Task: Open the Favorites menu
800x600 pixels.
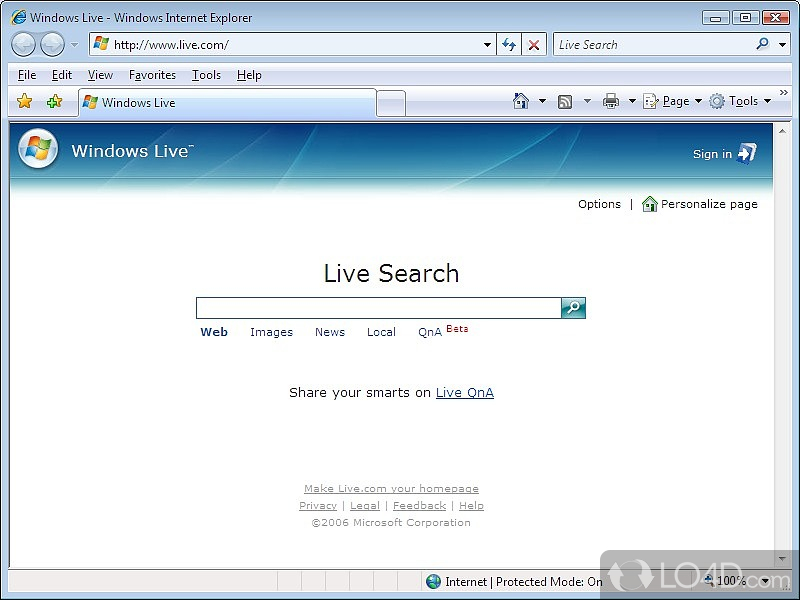Action: point(152,75)
